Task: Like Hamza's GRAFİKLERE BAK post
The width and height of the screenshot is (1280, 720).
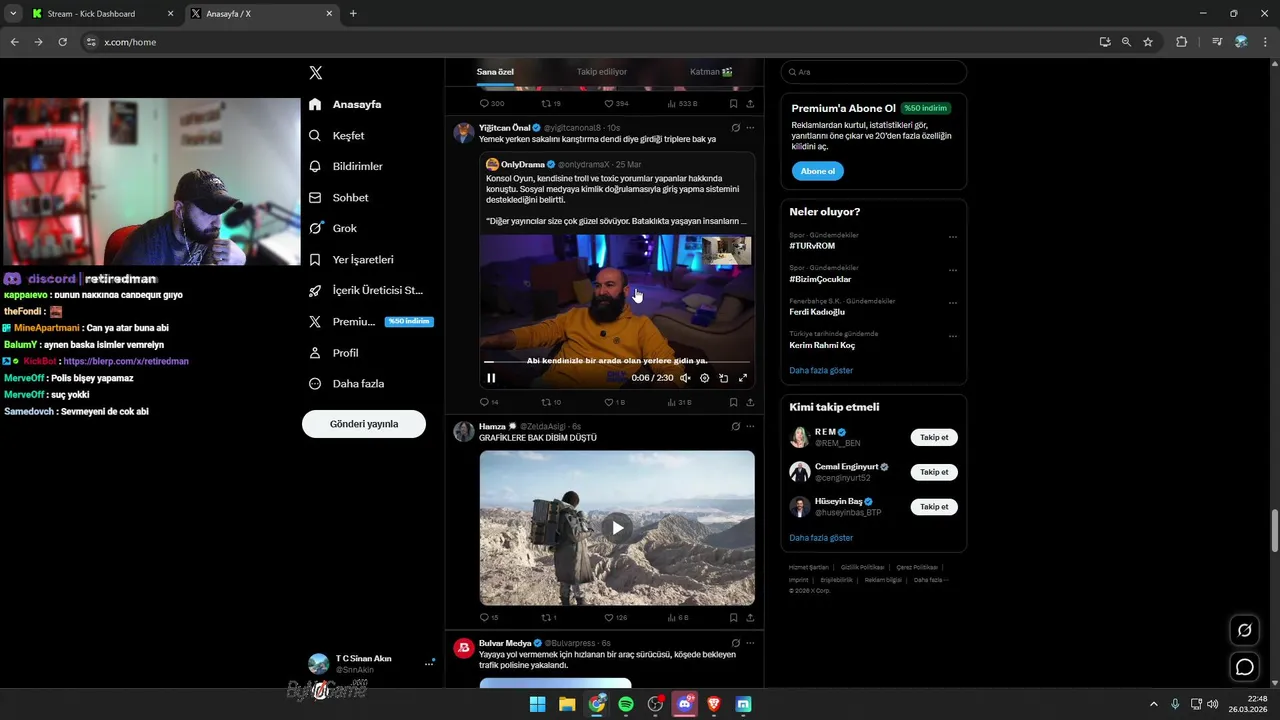Action: click(615, 618)
